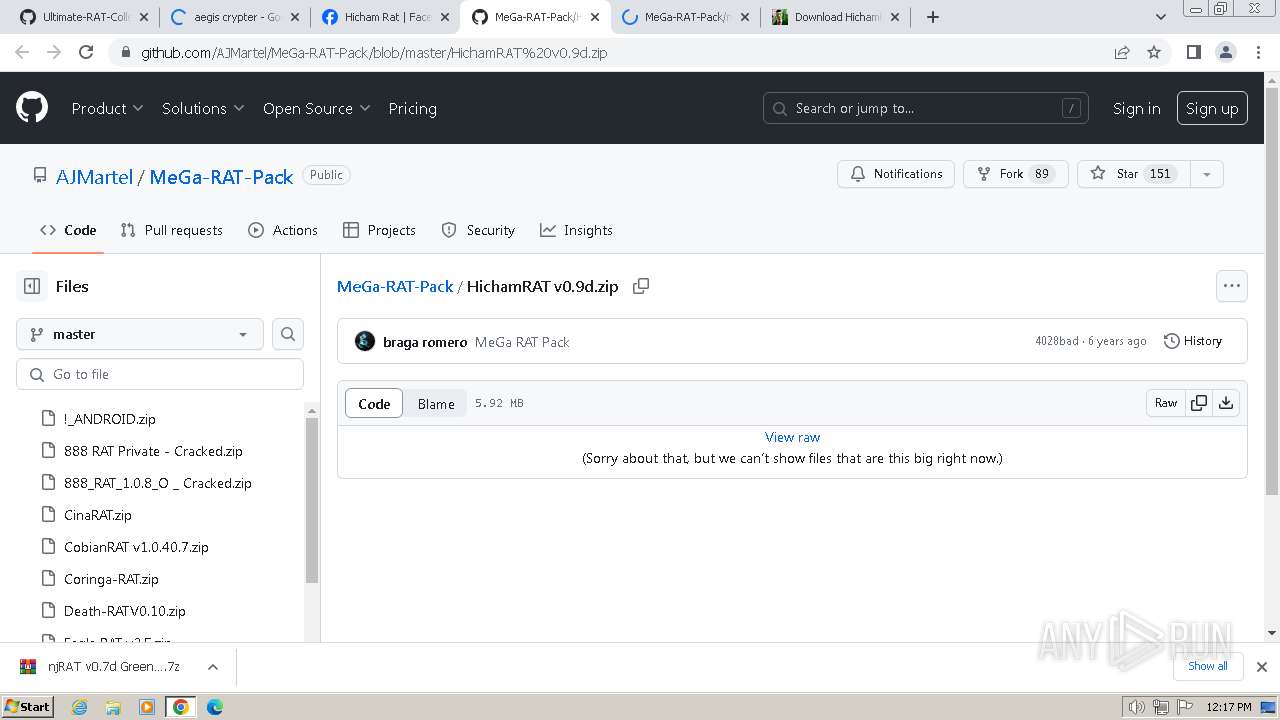Expand the Solutions menu
The width and height of the screenshot is (1280, 720).
click(x=203, y=108)
